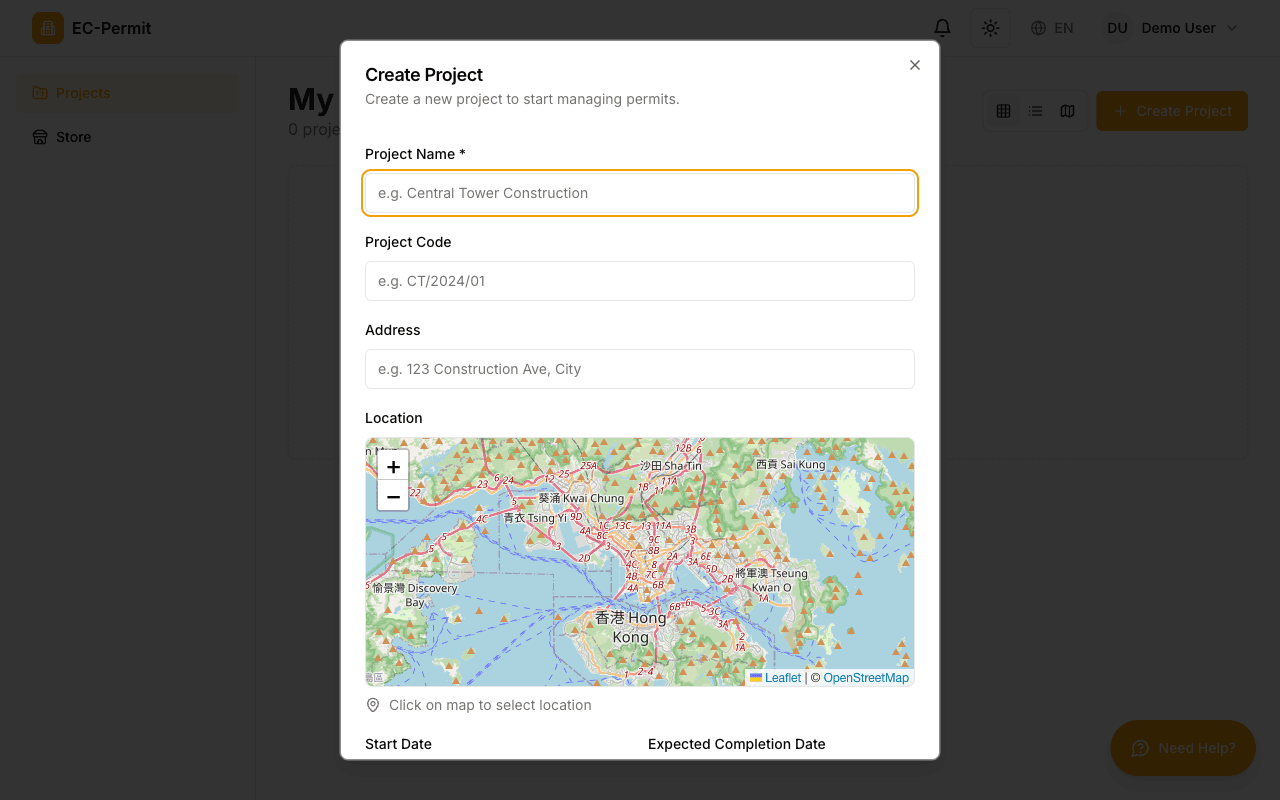Click the globe language icon in the header
Viewport: 1280px width, 800px height.
point(1038,28)
